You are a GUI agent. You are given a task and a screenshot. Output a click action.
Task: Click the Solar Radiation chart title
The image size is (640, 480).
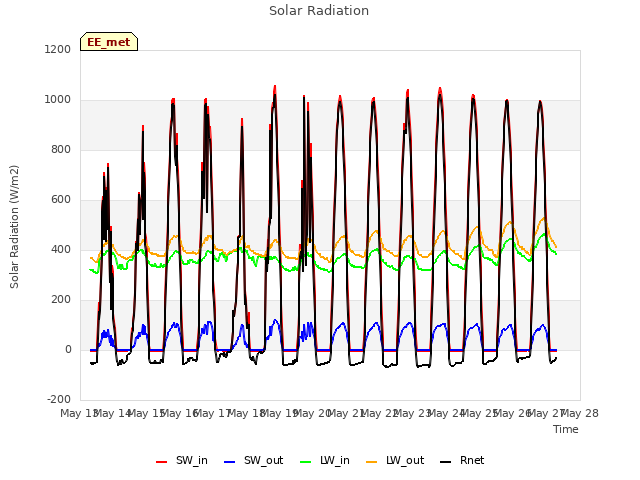(x=319, y=11)
